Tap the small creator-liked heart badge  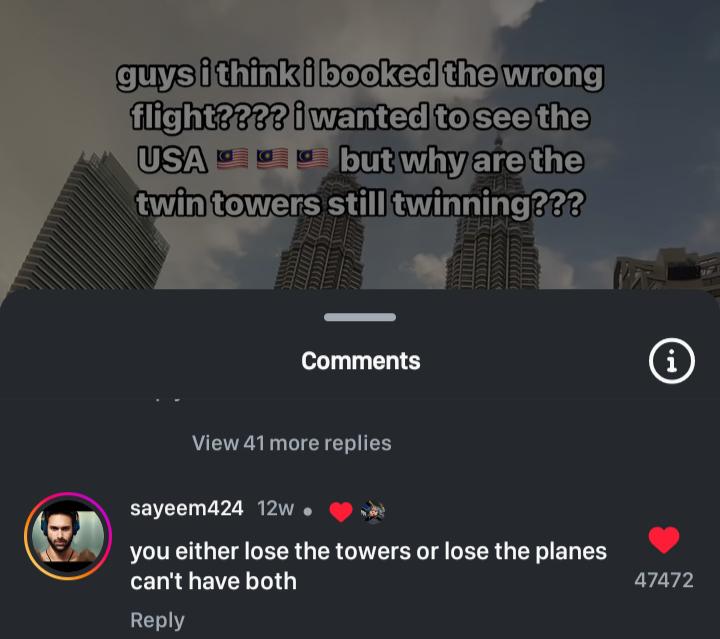341,511
